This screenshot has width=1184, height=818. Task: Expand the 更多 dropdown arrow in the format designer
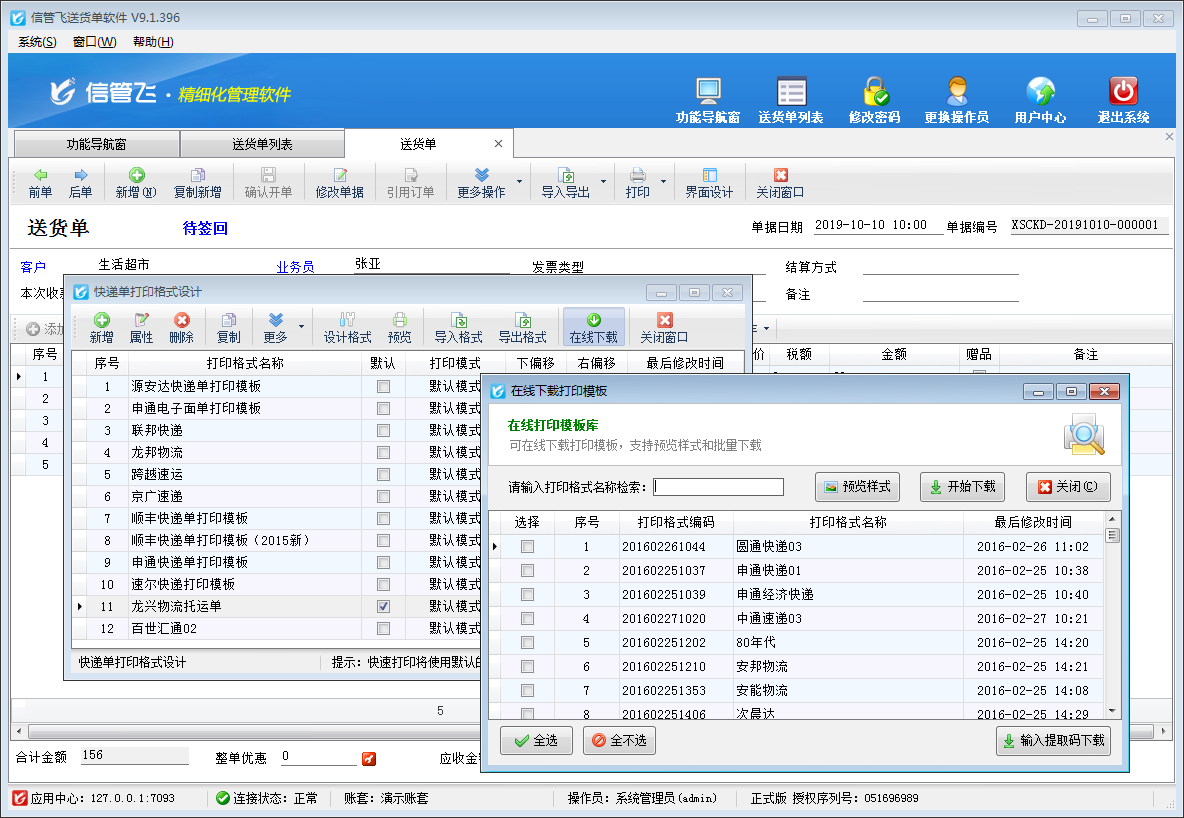click(x=301, y=326)
